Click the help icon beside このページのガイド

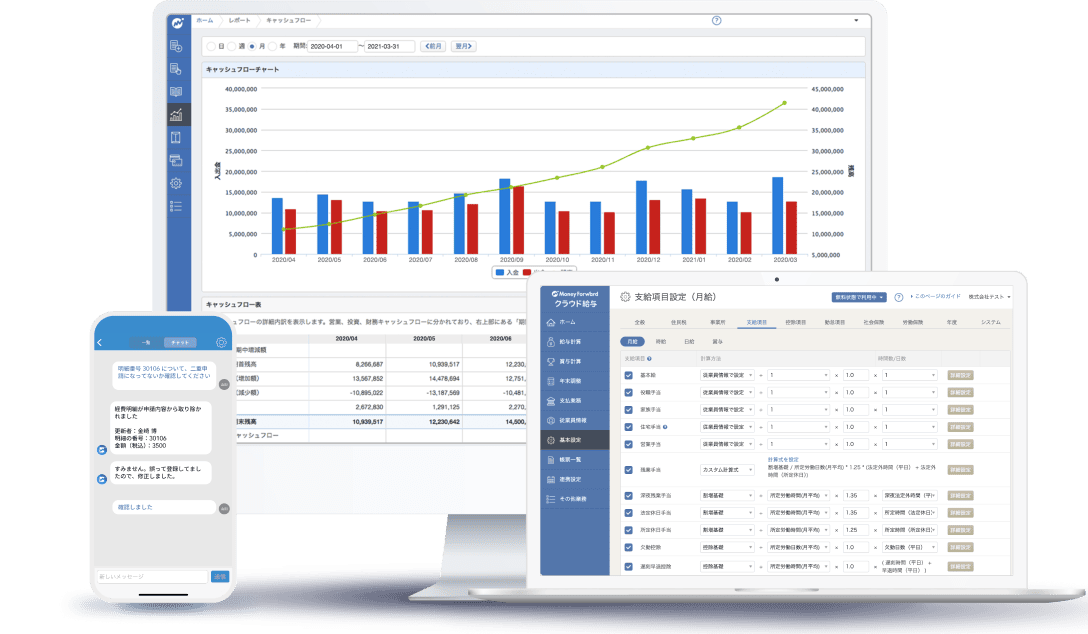click(899, 297)
